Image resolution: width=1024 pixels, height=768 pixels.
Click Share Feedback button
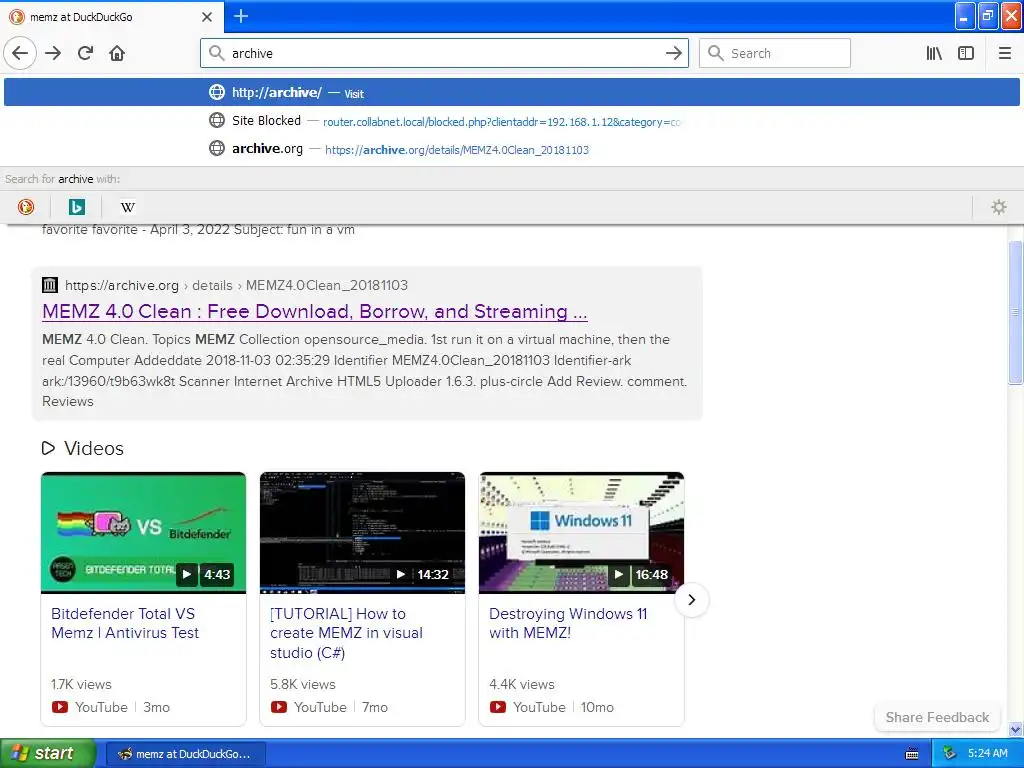[937, 717]
